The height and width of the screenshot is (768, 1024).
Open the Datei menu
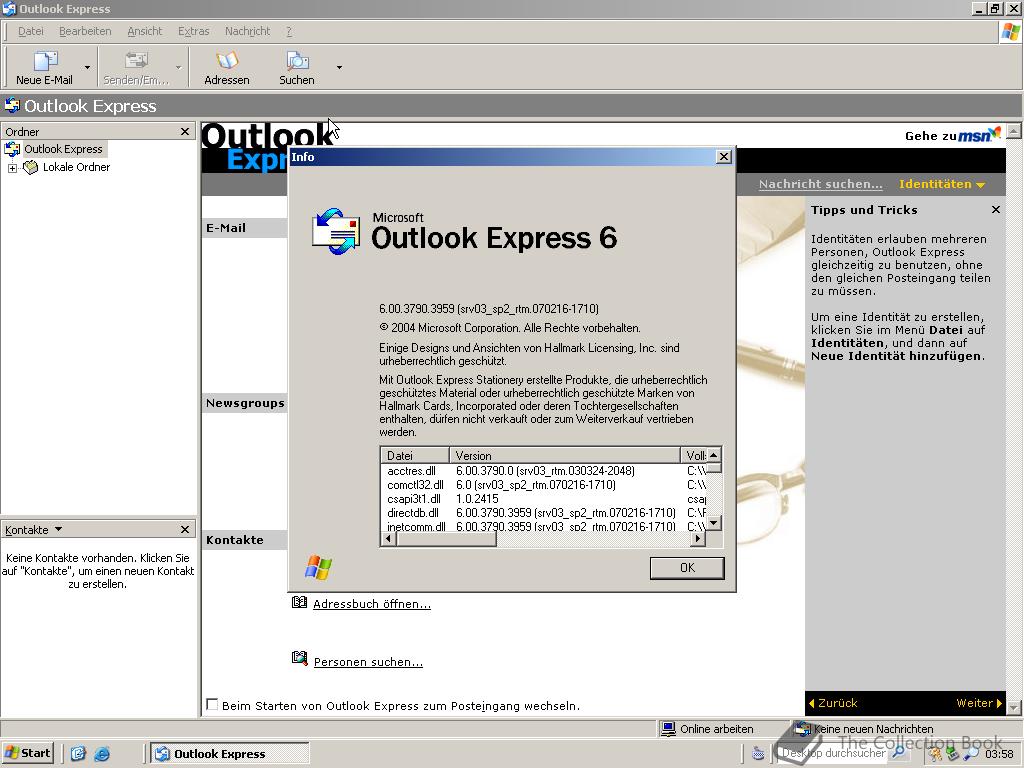[31, 31]
